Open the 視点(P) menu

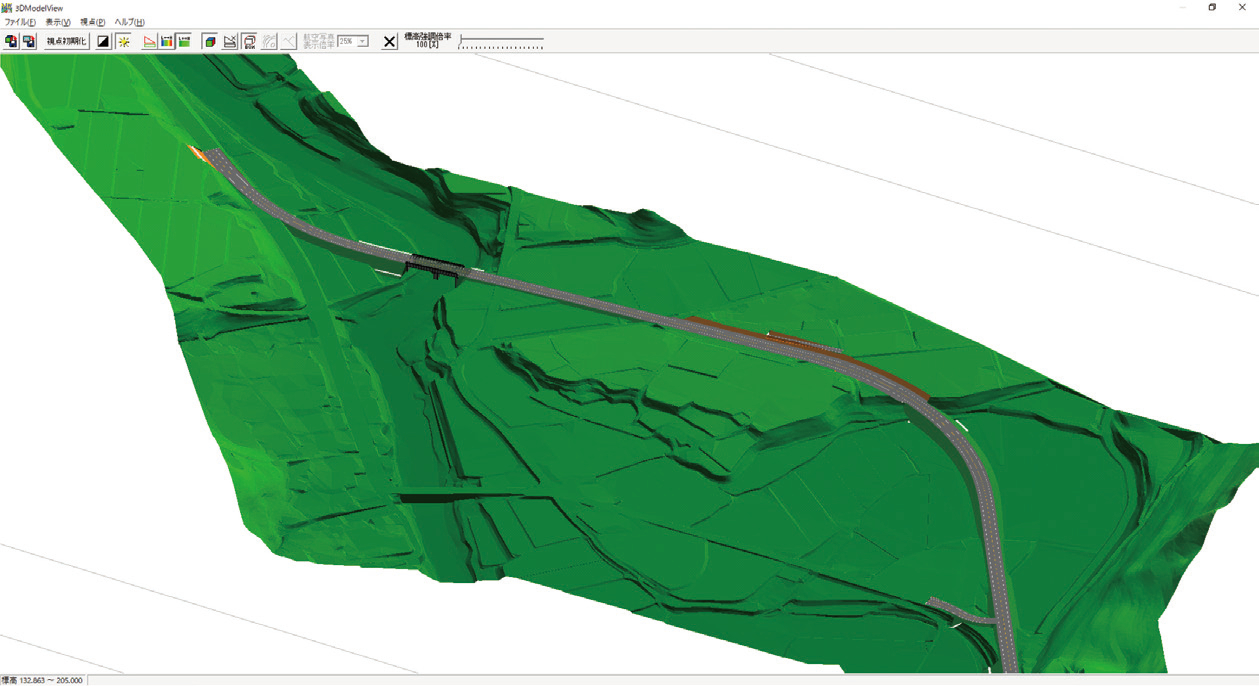click(93, 22)
